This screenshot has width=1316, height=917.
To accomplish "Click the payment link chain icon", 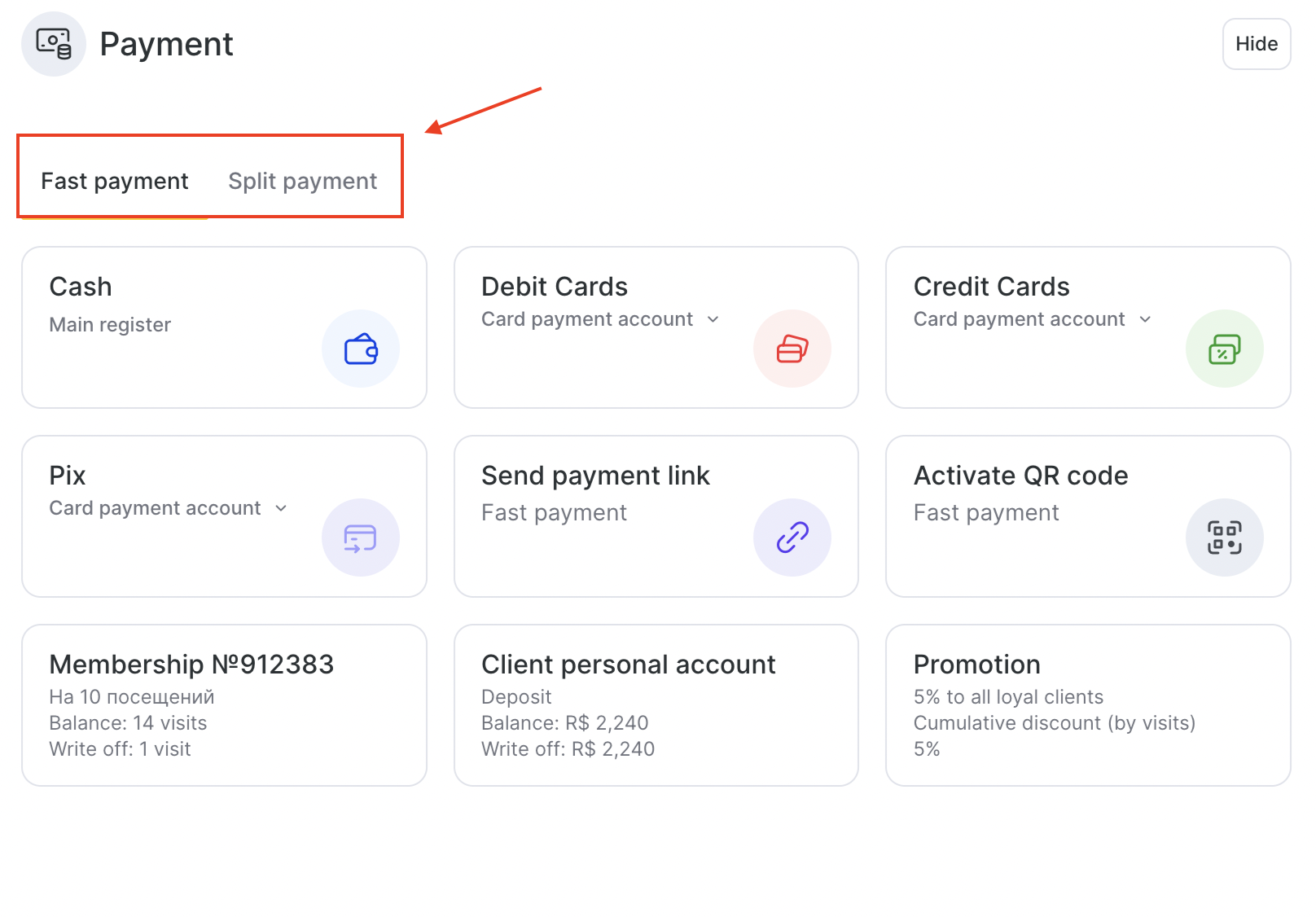I will click(x=792, y=537).
